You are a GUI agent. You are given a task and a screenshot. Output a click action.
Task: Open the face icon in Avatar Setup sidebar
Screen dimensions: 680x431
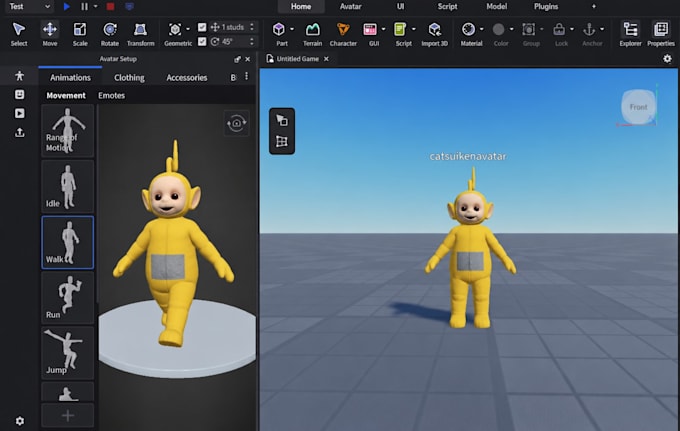click(x=20, y=95)
